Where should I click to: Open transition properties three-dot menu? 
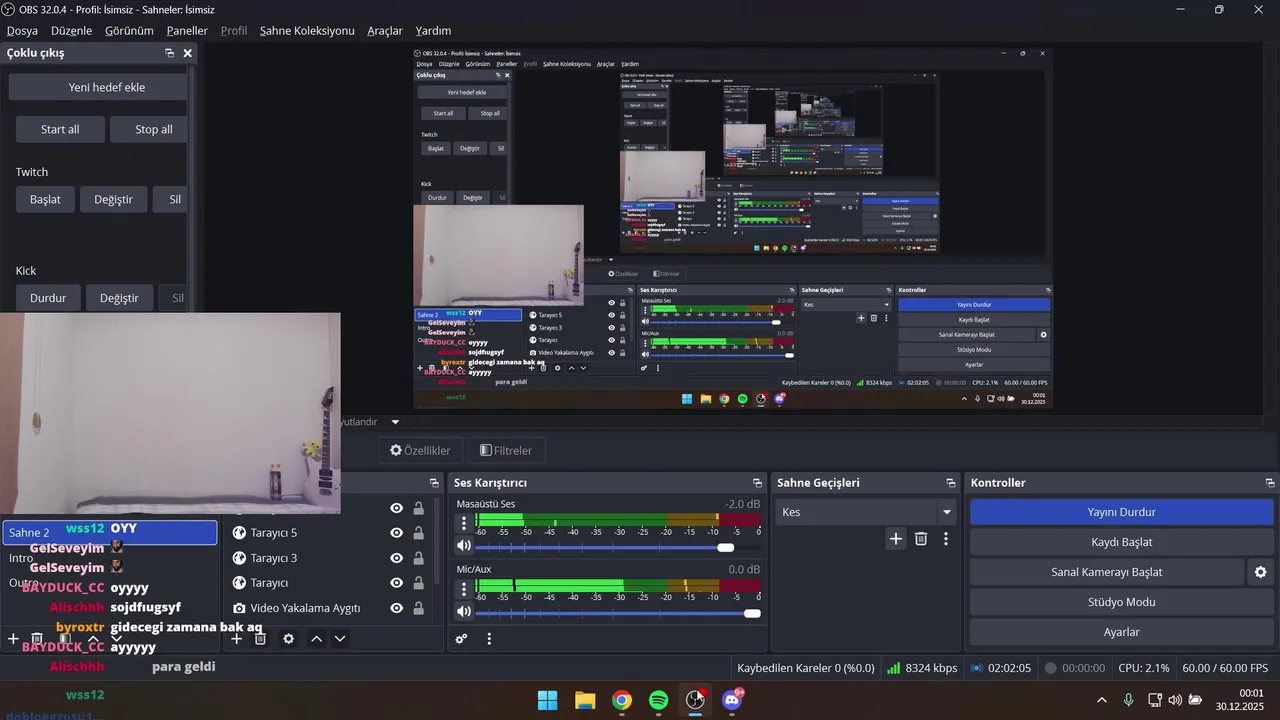click(946, 539)
